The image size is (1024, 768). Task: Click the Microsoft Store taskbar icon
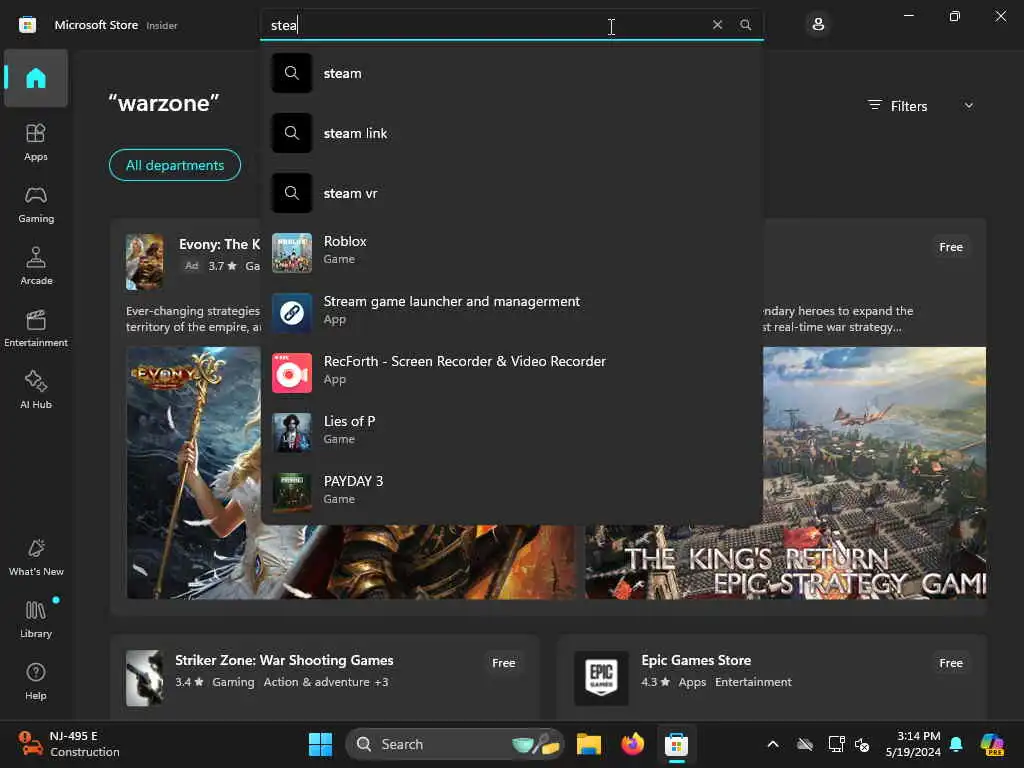pyautogui.click(x=677, y=744)
